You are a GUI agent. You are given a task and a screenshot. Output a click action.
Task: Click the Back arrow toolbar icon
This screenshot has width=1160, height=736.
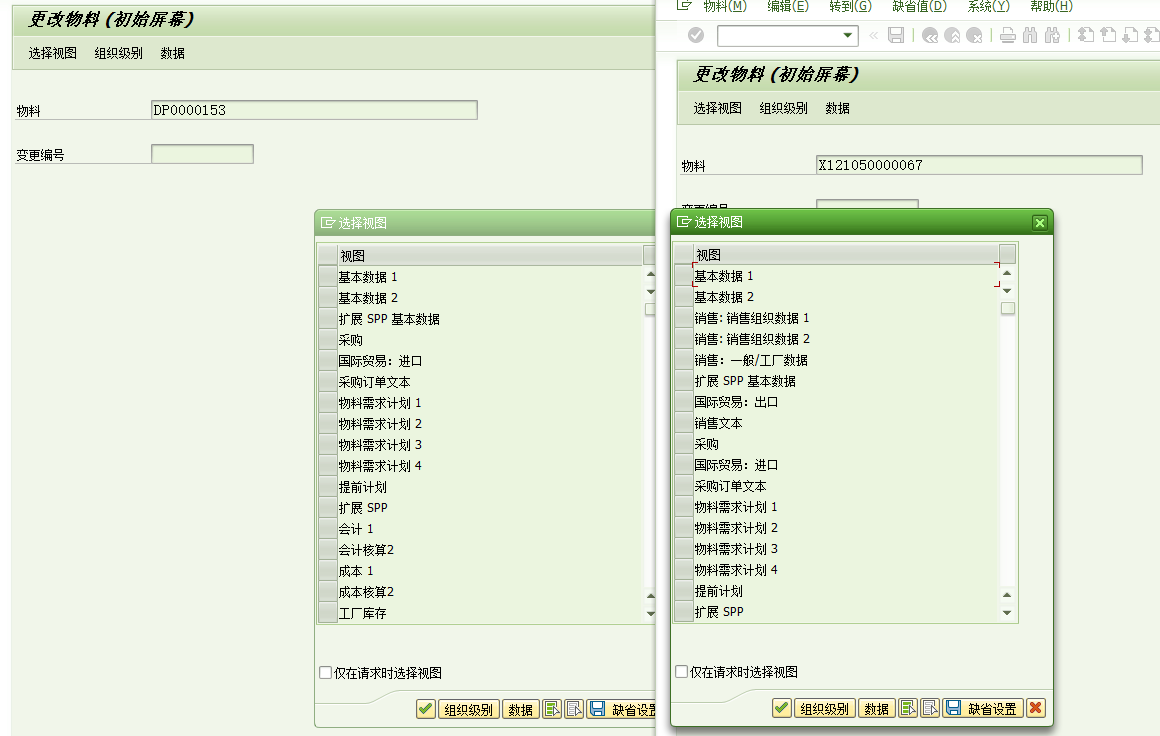[x=929, y=35]
